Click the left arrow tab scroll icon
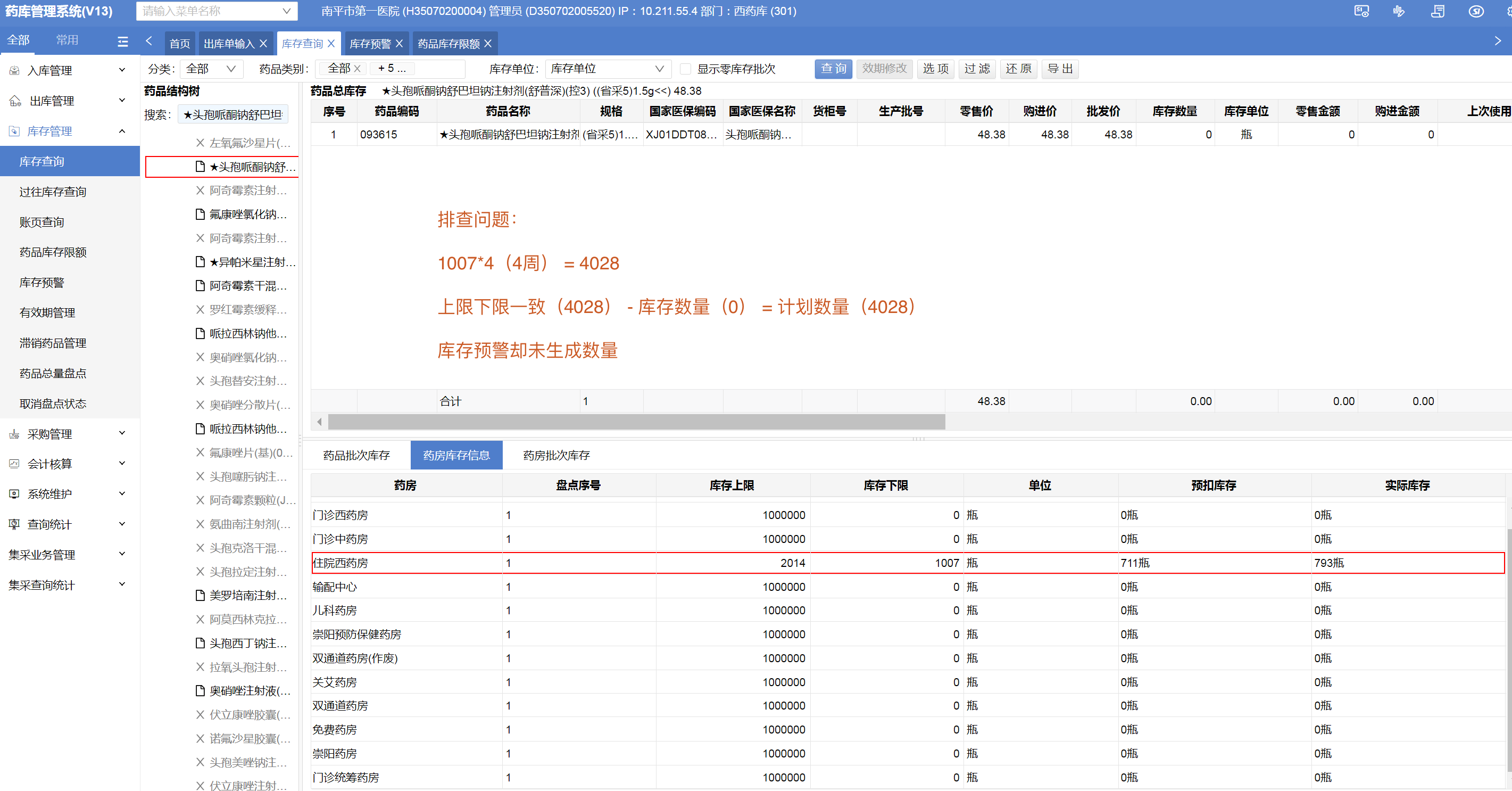 pos(149,41)
